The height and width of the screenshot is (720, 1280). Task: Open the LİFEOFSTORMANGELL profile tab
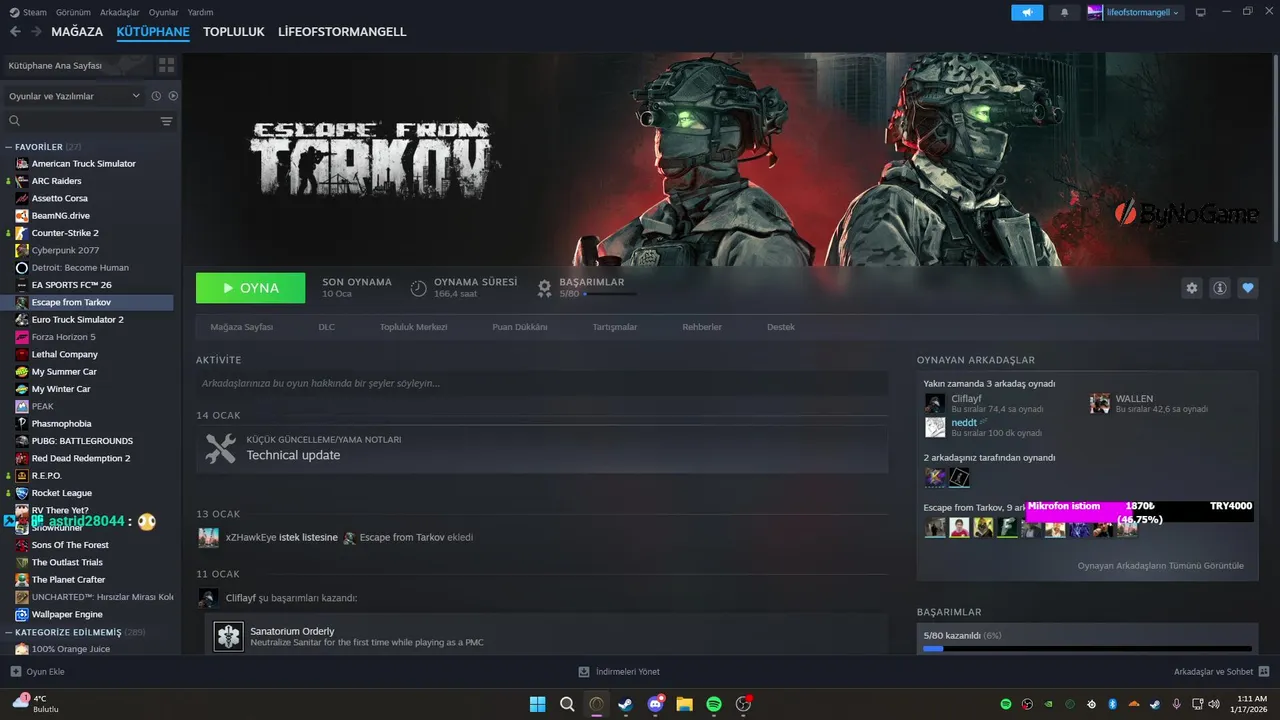point(342,32)
